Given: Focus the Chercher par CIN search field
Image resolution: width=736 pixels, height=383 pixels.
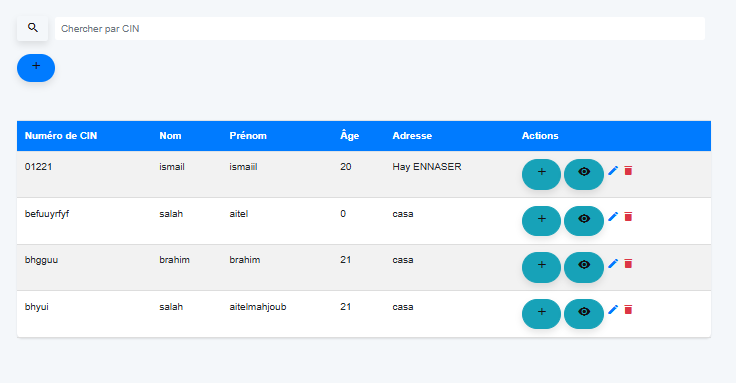Looking at the screenshot, I should (x=380, y=29).
